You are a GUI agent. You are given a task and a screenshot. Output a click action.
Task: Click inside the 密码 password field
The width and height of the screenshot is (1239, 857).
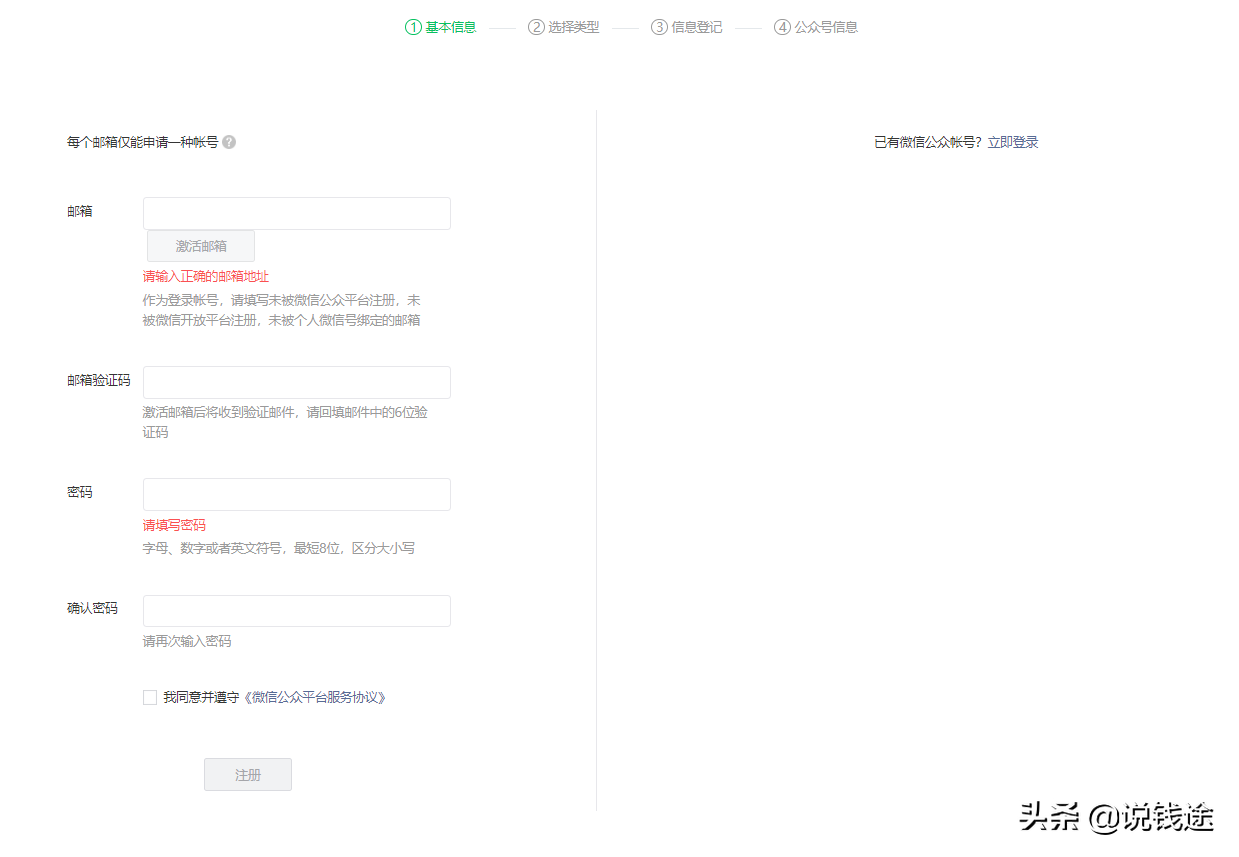coord(296,494)
